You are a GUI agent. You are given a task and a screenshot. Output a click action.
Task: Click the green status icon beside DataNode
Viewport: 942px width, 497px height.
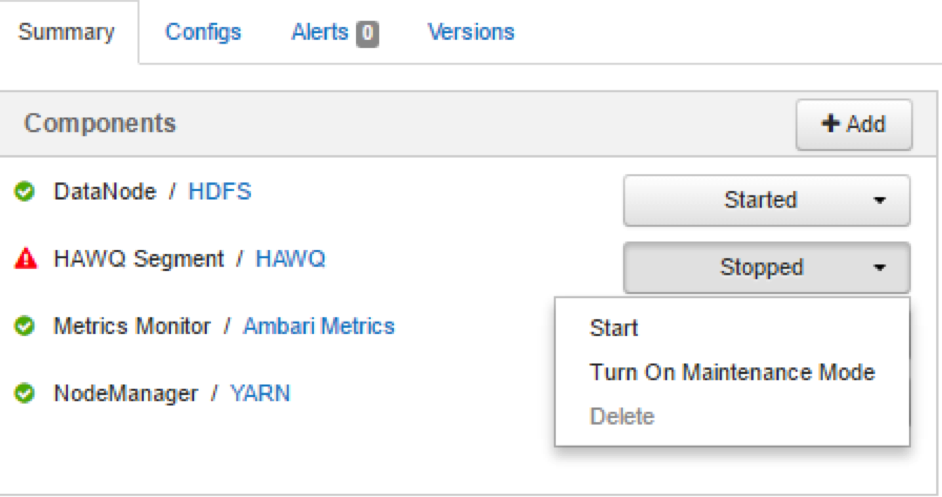tap(25, 192)
